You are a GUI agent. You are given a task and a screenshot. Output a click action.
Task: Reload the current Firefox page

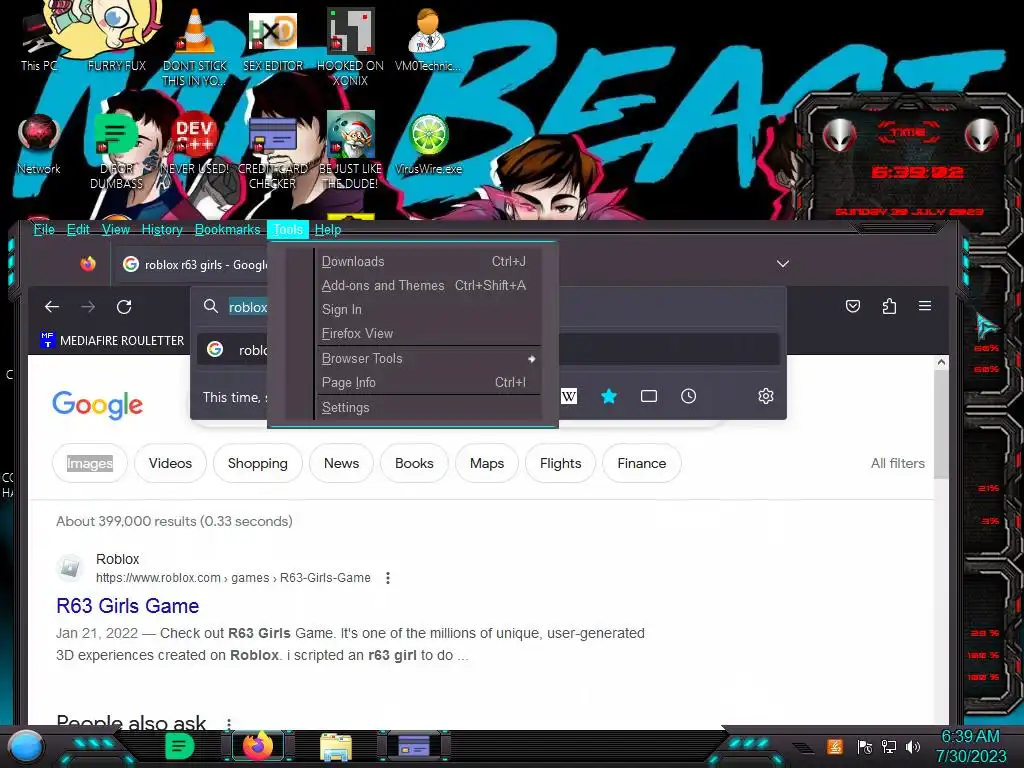click(x=124, y=306)
